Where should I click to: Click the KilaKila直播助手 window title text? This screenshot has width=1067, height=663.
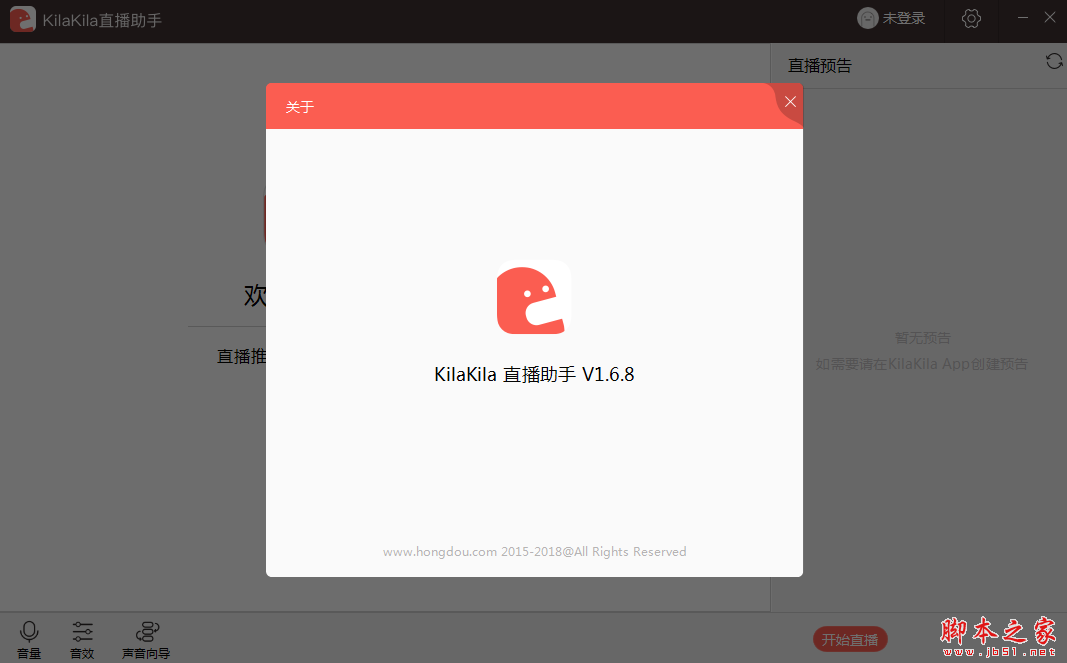pos(98,18)
